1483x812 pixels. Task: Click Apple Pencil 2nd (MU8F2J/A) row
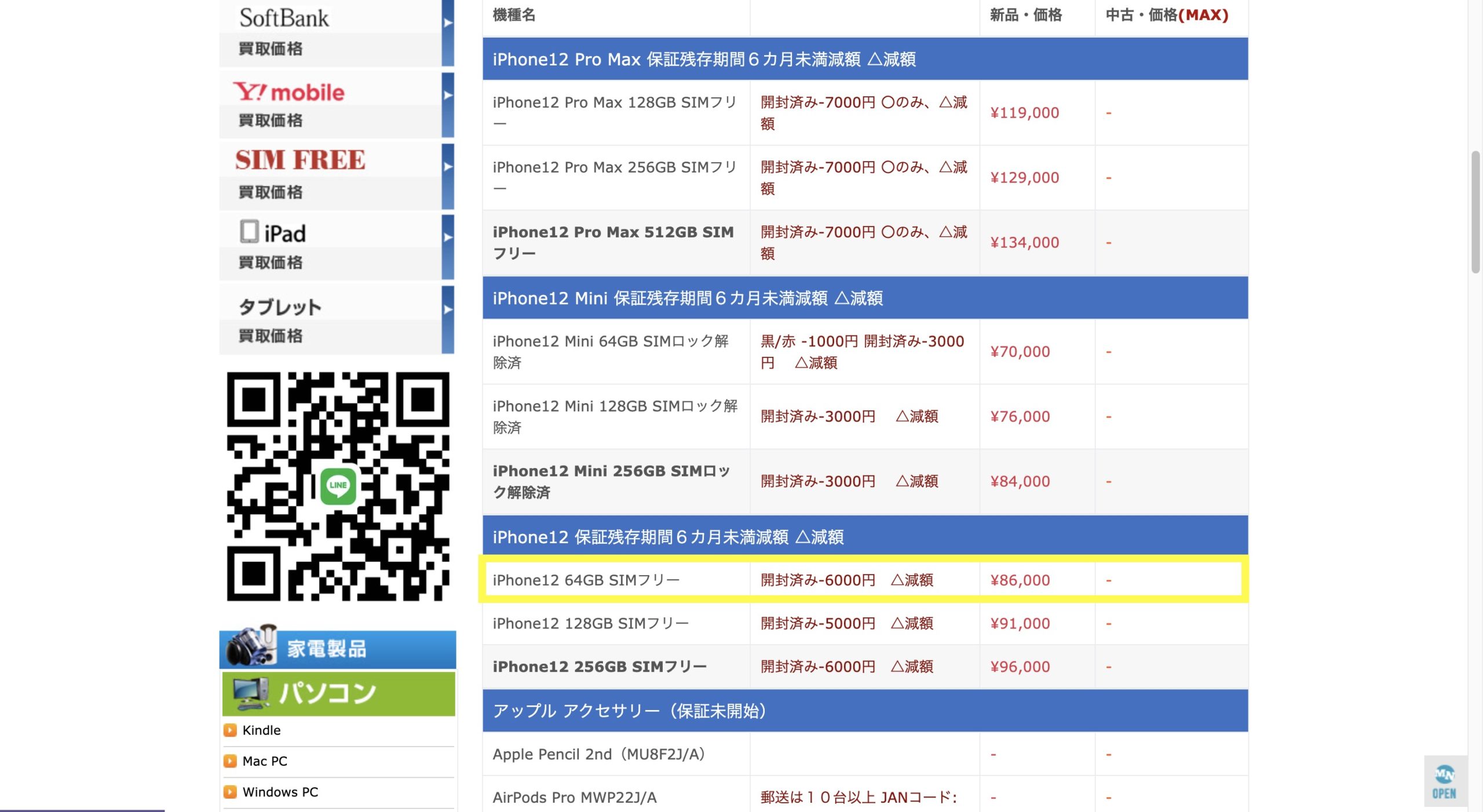point(865,754)
